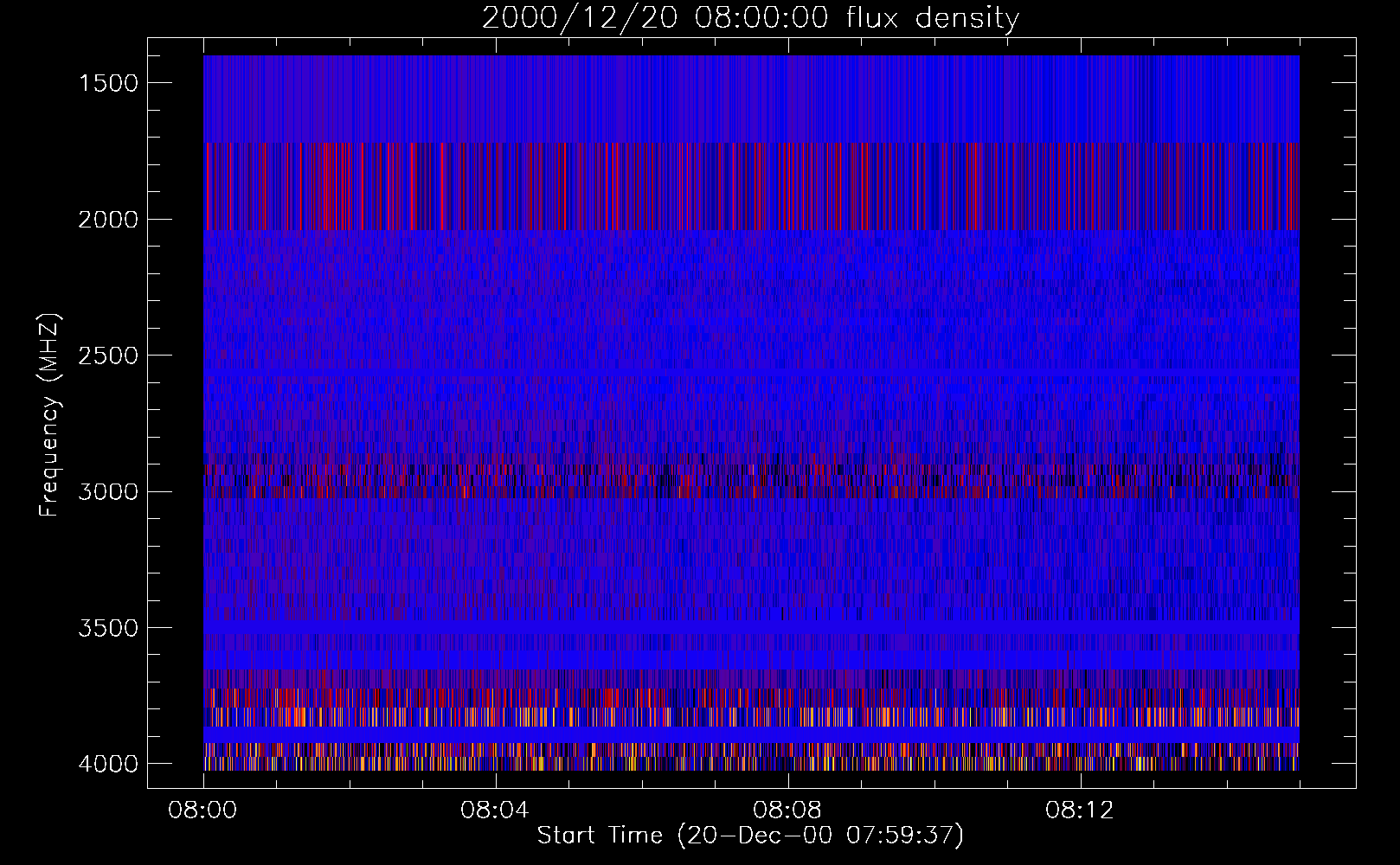Select the 2000 frequency tick label
Viewport: 1400px width, 865px height.
(x=108, y=220)
